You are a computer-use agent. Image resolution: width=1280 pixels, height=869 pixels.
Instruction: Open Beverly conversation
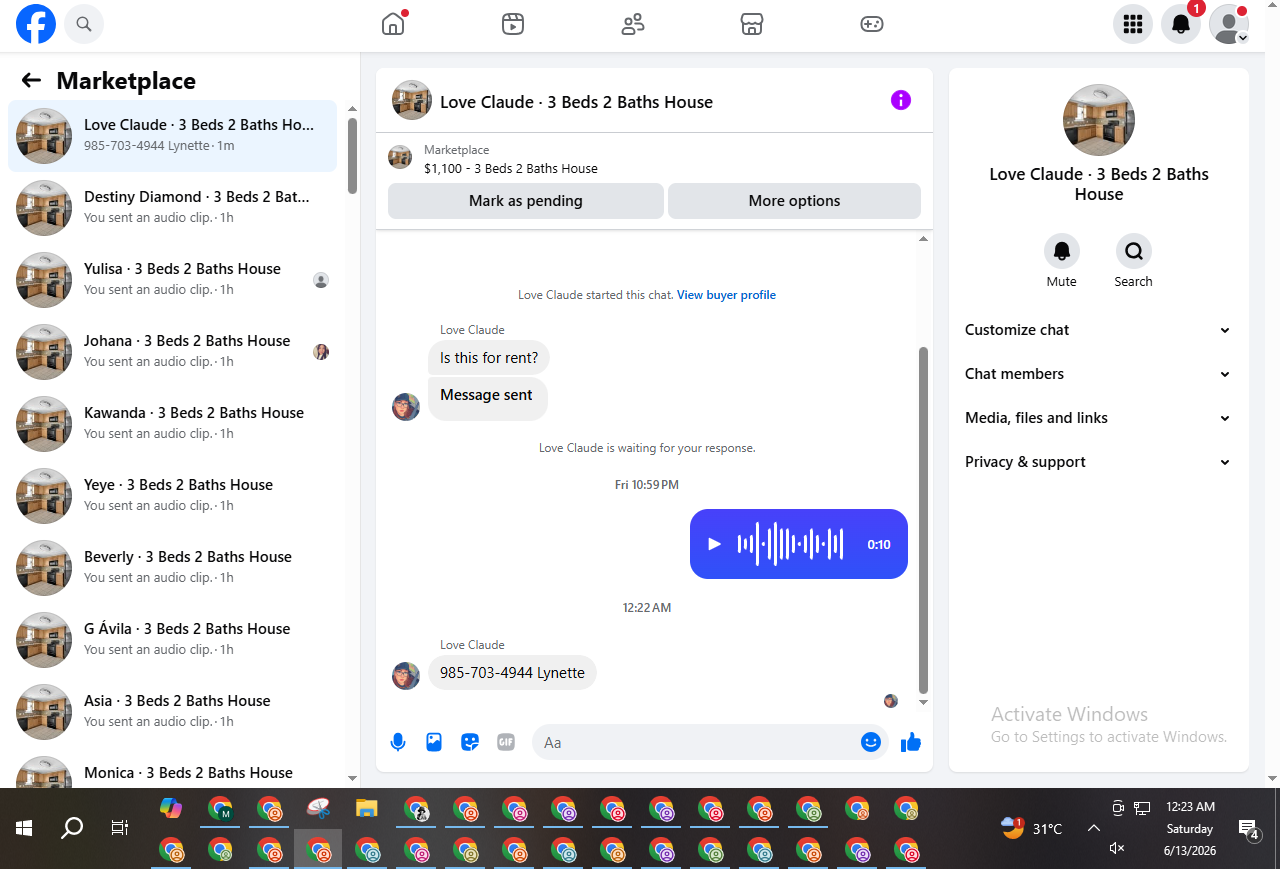pyautogui.click(x=172, y=568)
